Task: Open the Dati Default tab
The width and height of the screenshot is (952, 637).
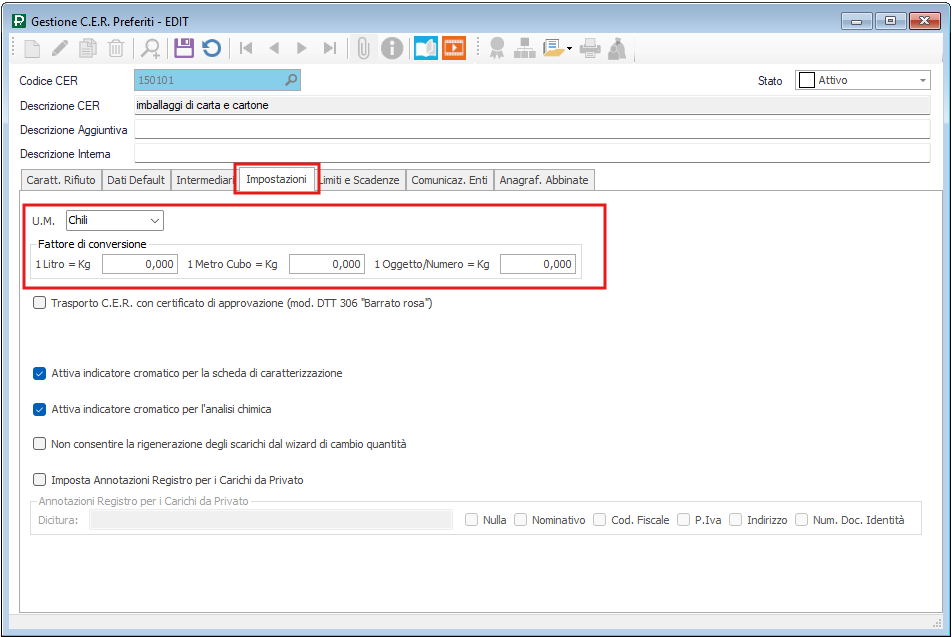Action: point(136,180)
